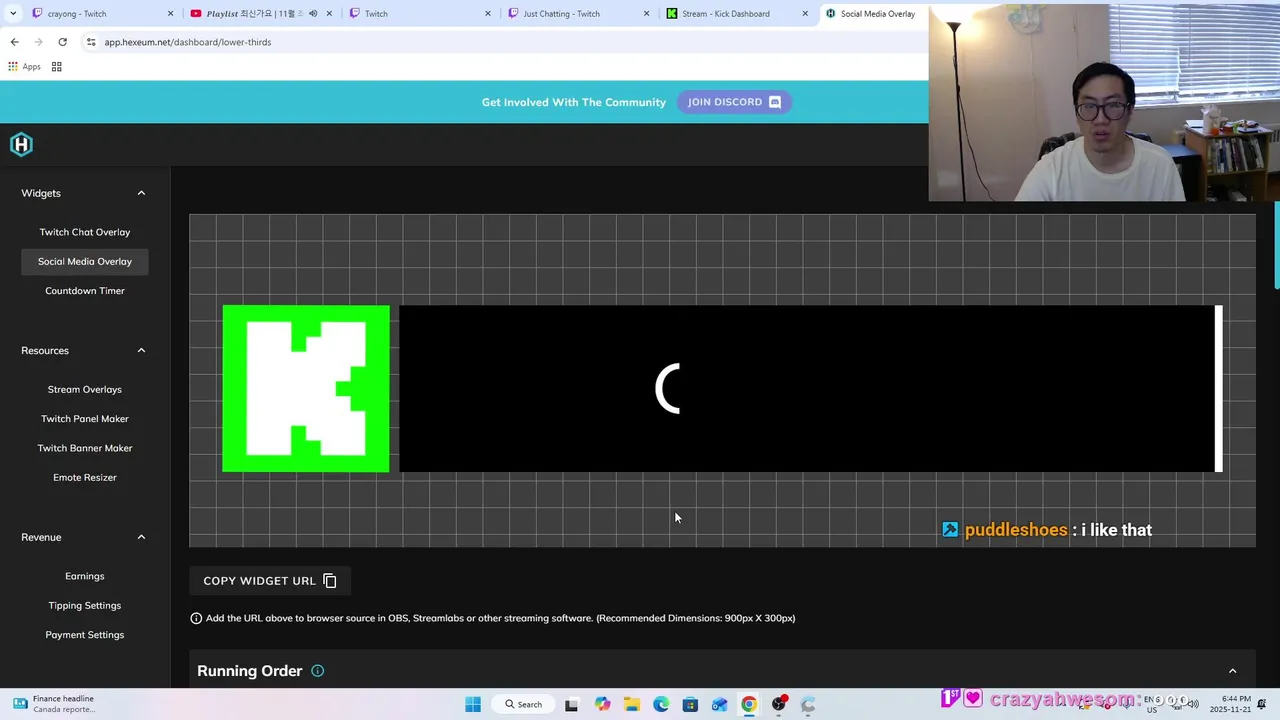Close the Just Chatting - Twitch tab
Image resolution: width=1280 pixels, height=720 pixels.
pyautogui.click(x=647, y=14)
